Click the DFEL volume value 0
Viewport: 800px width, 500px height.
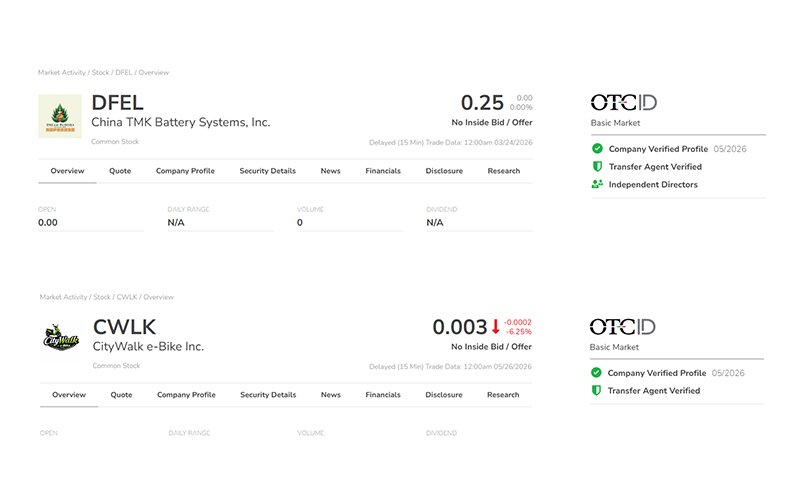(x=299, y=222)
